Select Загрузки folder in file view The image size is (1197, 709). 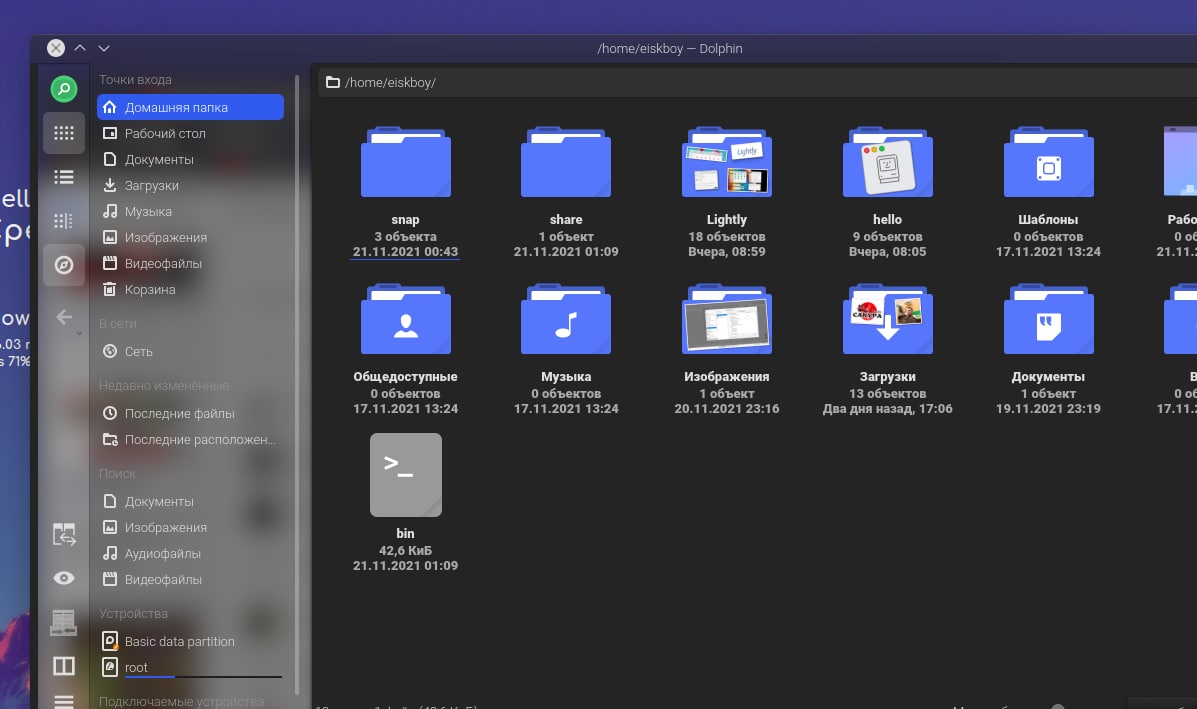pos(887,350)
